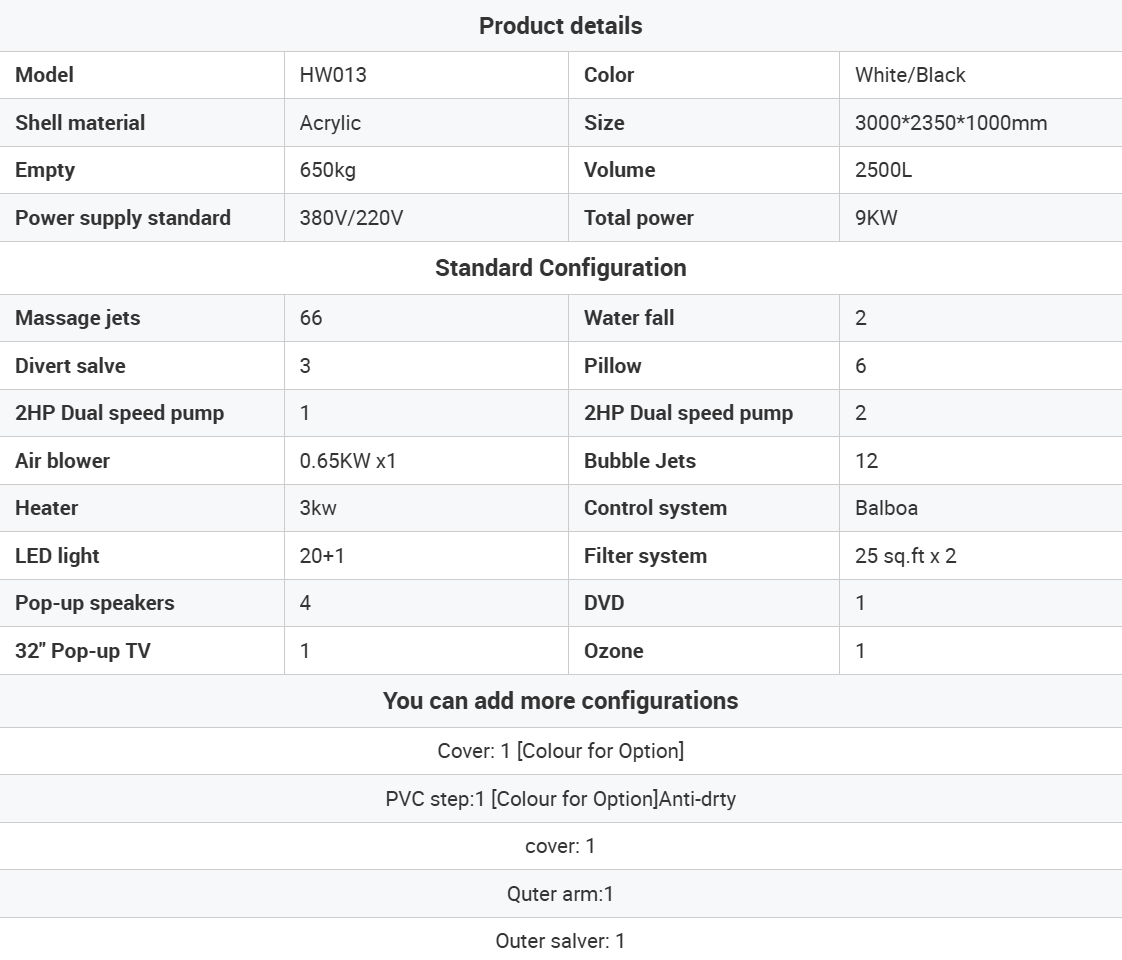Click You can add more configurations heading

(560, 701)
